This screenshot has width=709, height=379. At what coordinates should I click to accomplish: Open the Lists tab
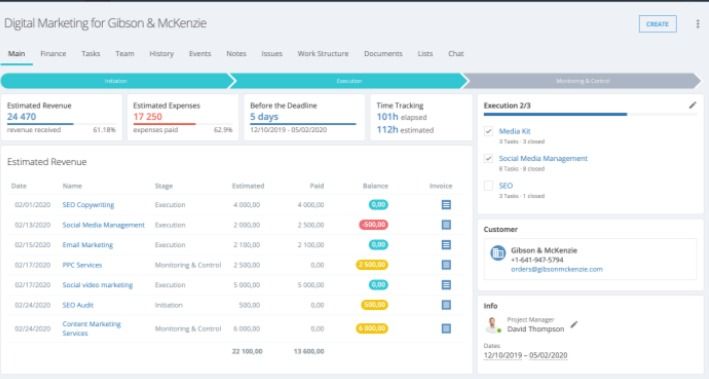click(425, 53)
